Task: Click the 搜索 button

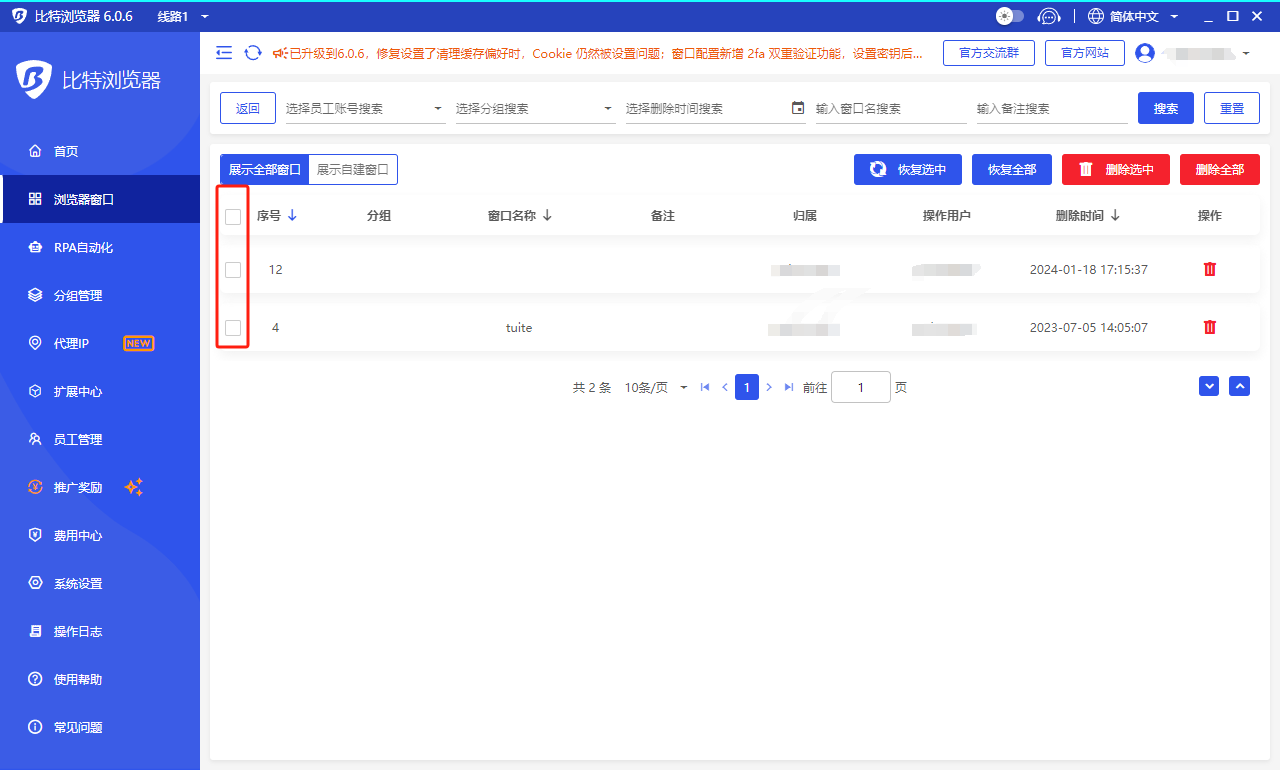Action: 1166,109
